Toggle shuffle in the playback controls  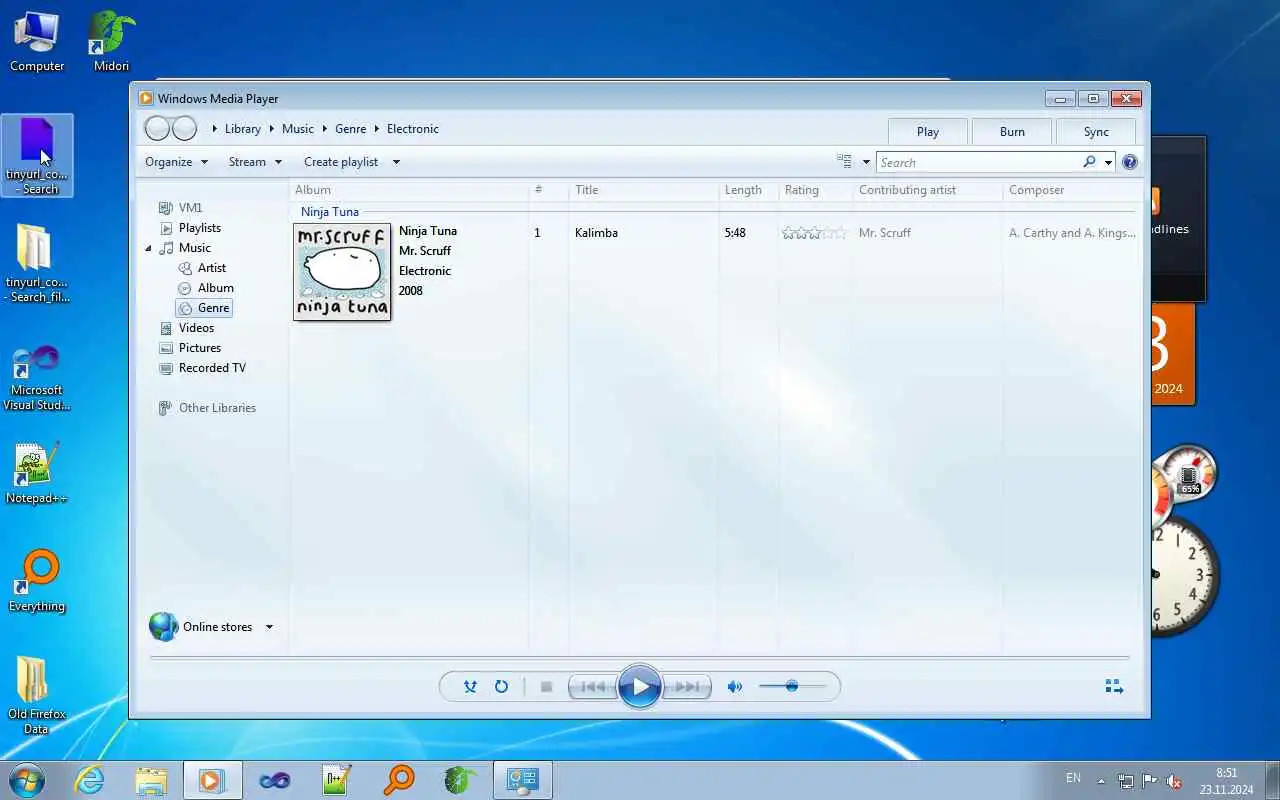pos(470,687)
